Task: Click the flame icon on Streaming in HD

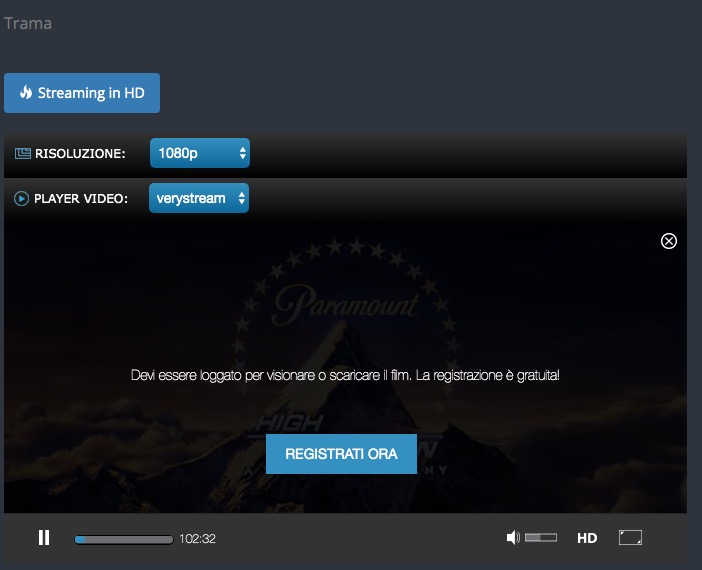Action: pyautogui.click(x=26, y=93)
